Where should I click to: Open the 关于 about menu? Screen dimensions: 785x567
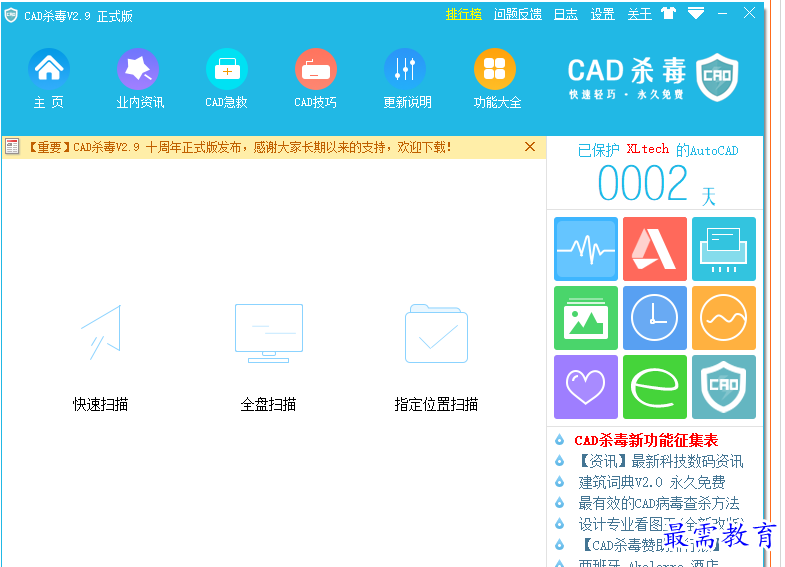(x=640, y=14)
